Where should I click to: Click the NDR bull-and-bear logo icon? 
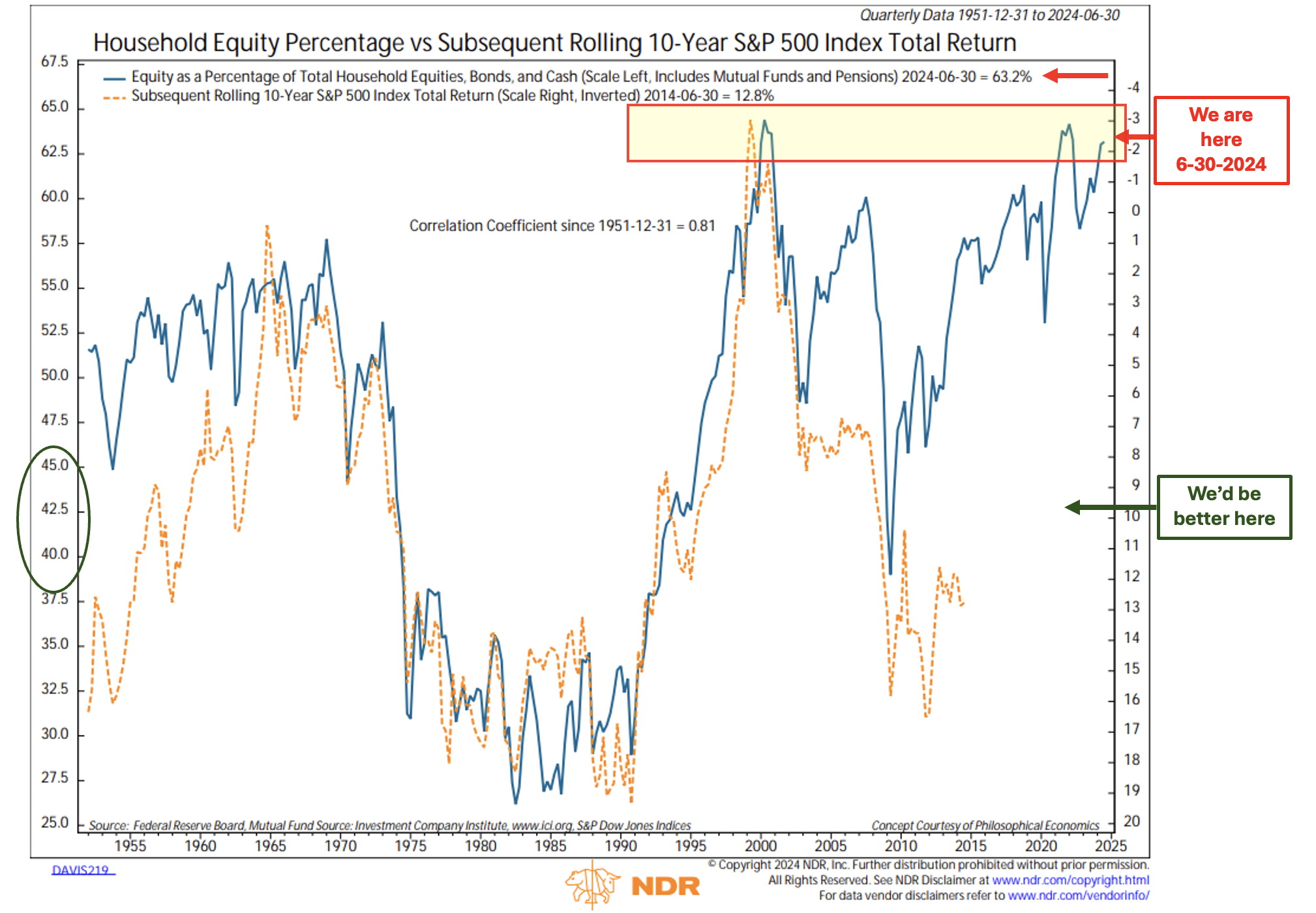(593, 884)
